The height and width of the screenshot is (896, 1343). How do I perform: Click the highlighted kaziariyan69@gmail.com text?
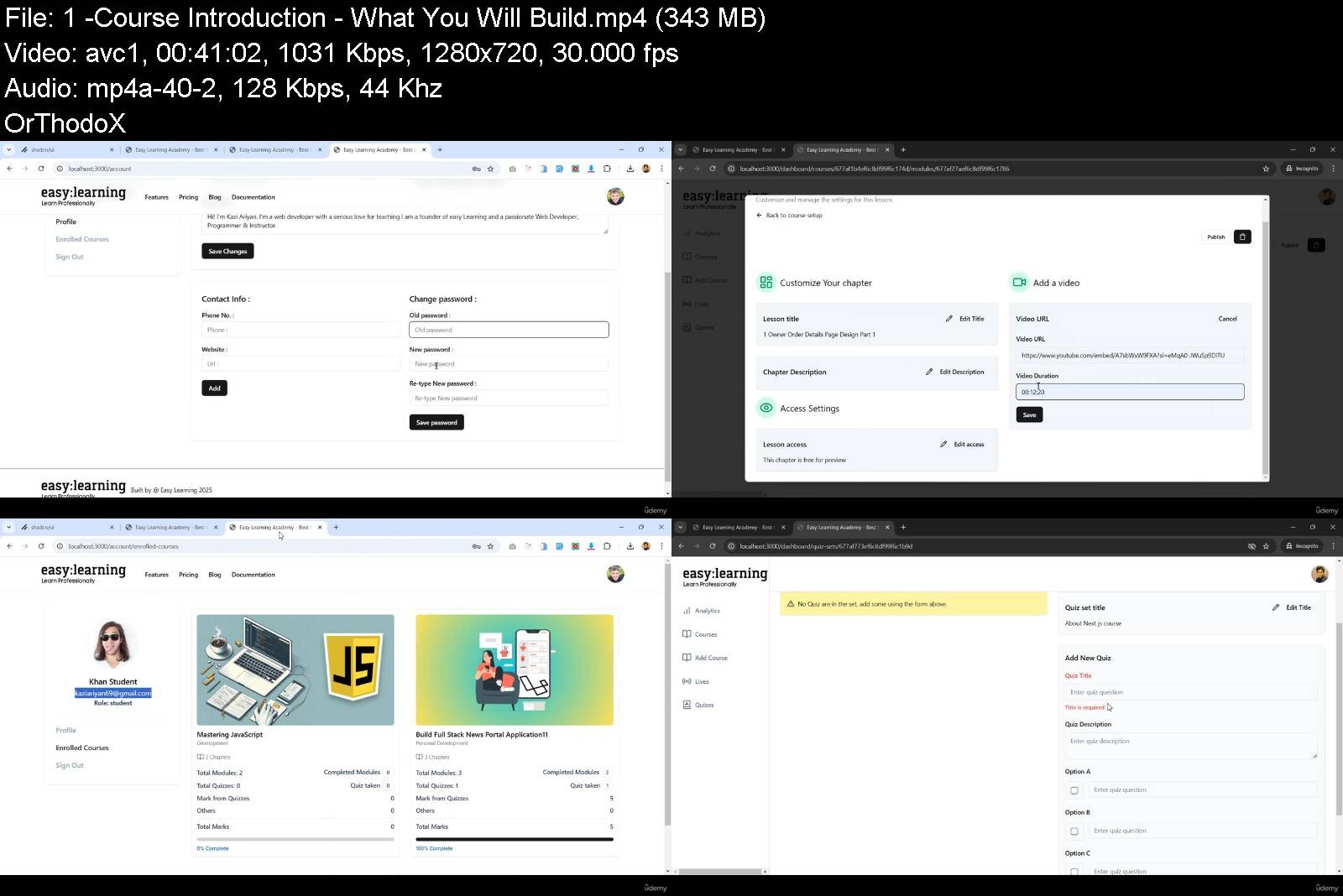coord(113,693)
